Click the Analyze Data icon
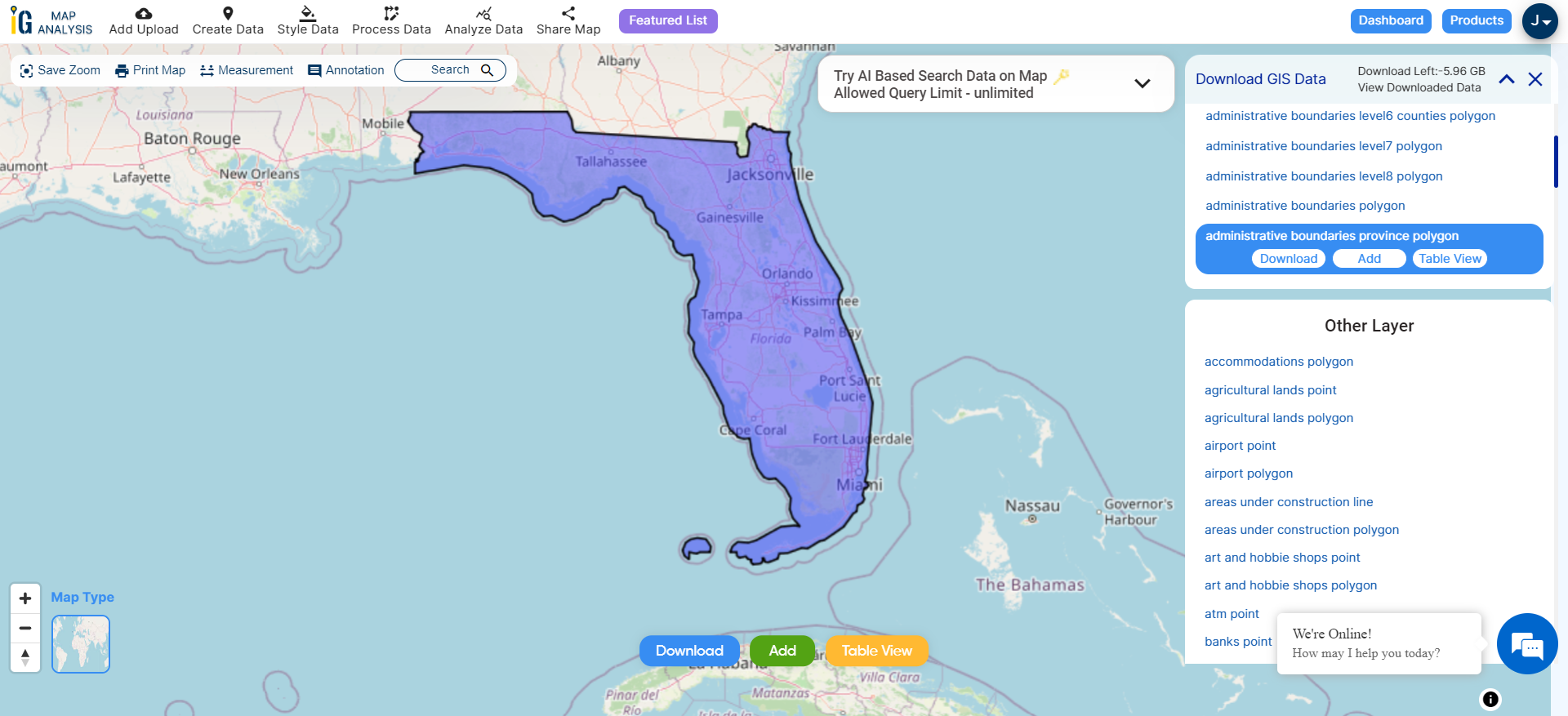This screenshot has width=1568, height=716. (483, 14)
